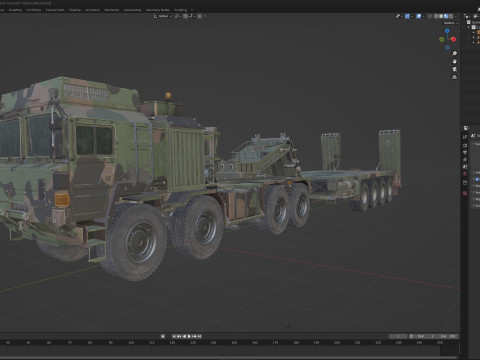
Task: Open the viewport Options dropdown
Action: [451, 23]
